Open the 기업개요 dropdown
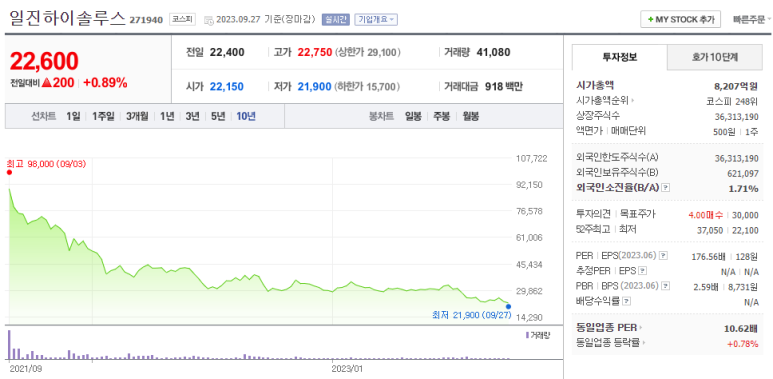This screenshot has height=379, width=773. point(376,19)
